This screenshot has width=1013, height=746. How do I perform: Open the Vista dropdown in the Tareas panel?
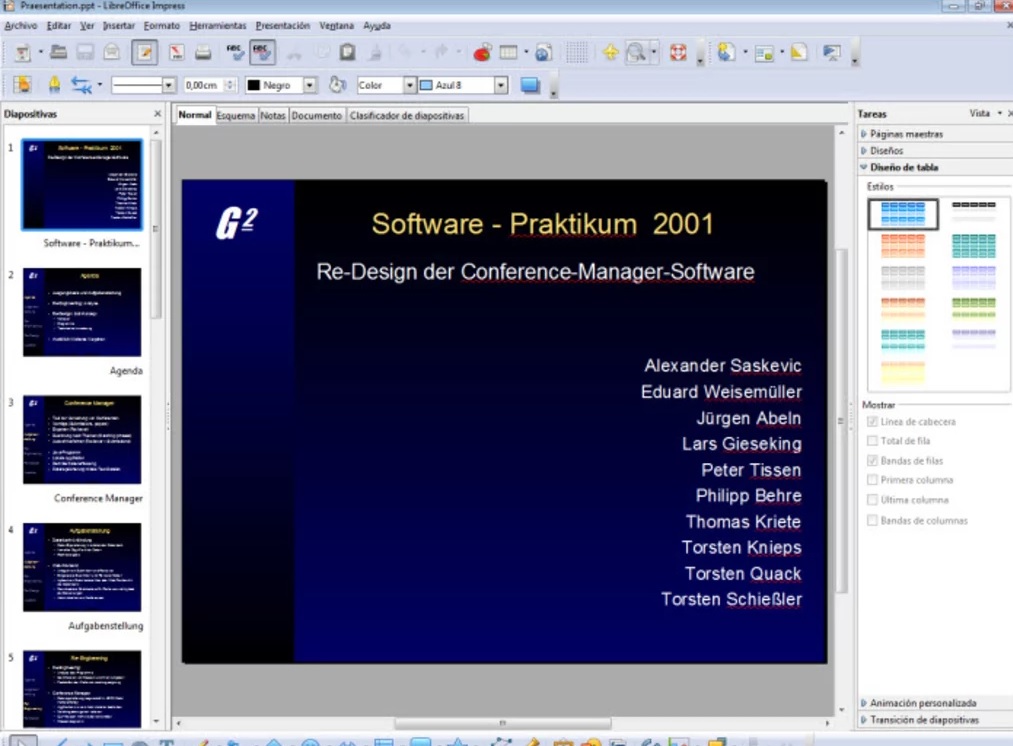click(x=986, y=114)
